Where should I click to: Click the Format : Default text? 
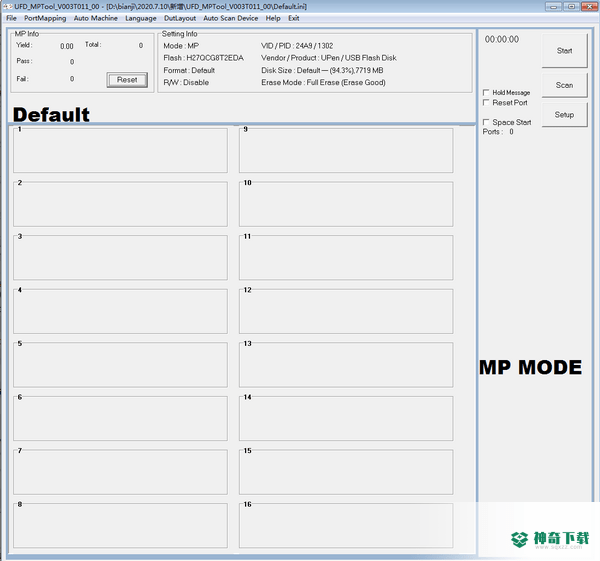(x=189, y=70)
